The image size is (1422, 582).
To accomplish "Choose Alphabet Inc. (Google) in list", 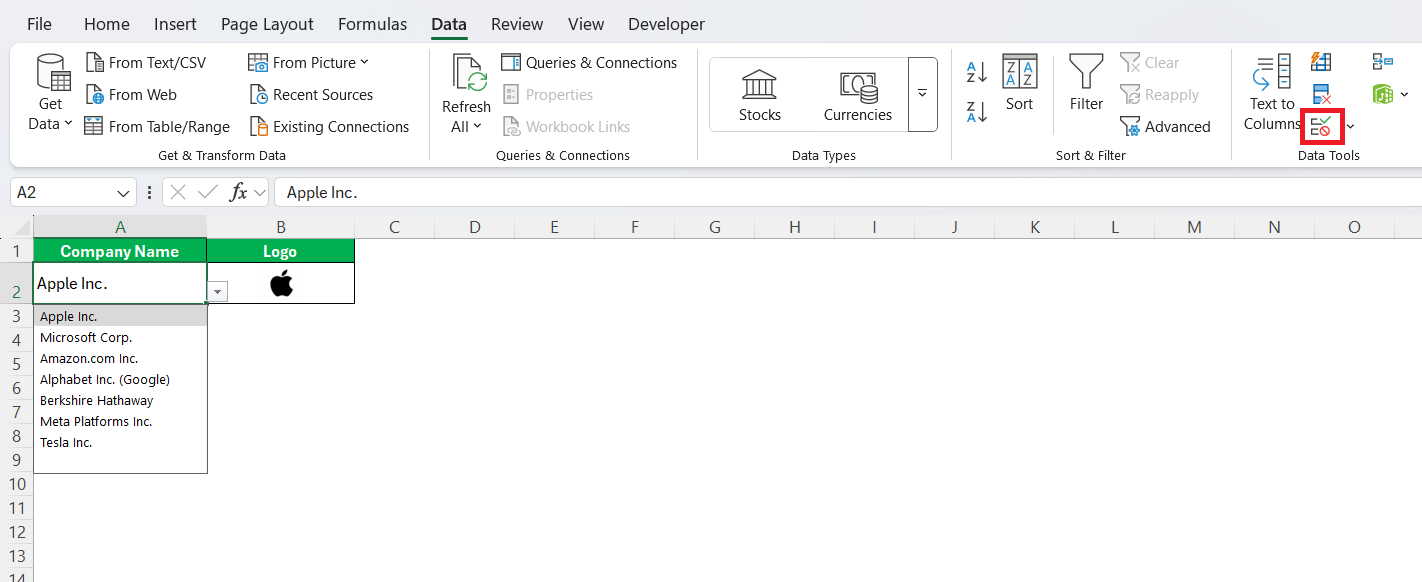I will coord(120,379).
